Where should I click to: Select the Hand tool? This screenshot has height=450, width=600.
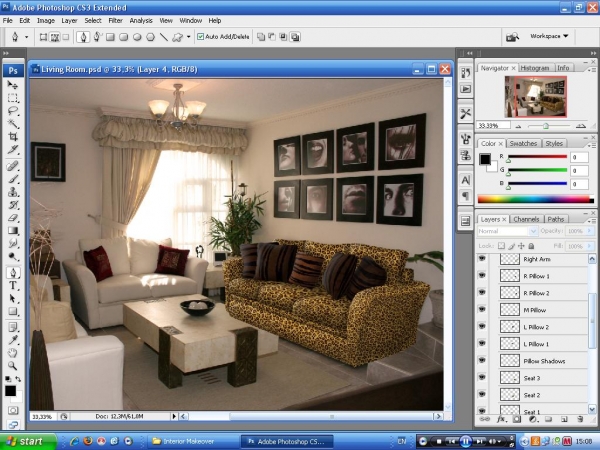13,353
